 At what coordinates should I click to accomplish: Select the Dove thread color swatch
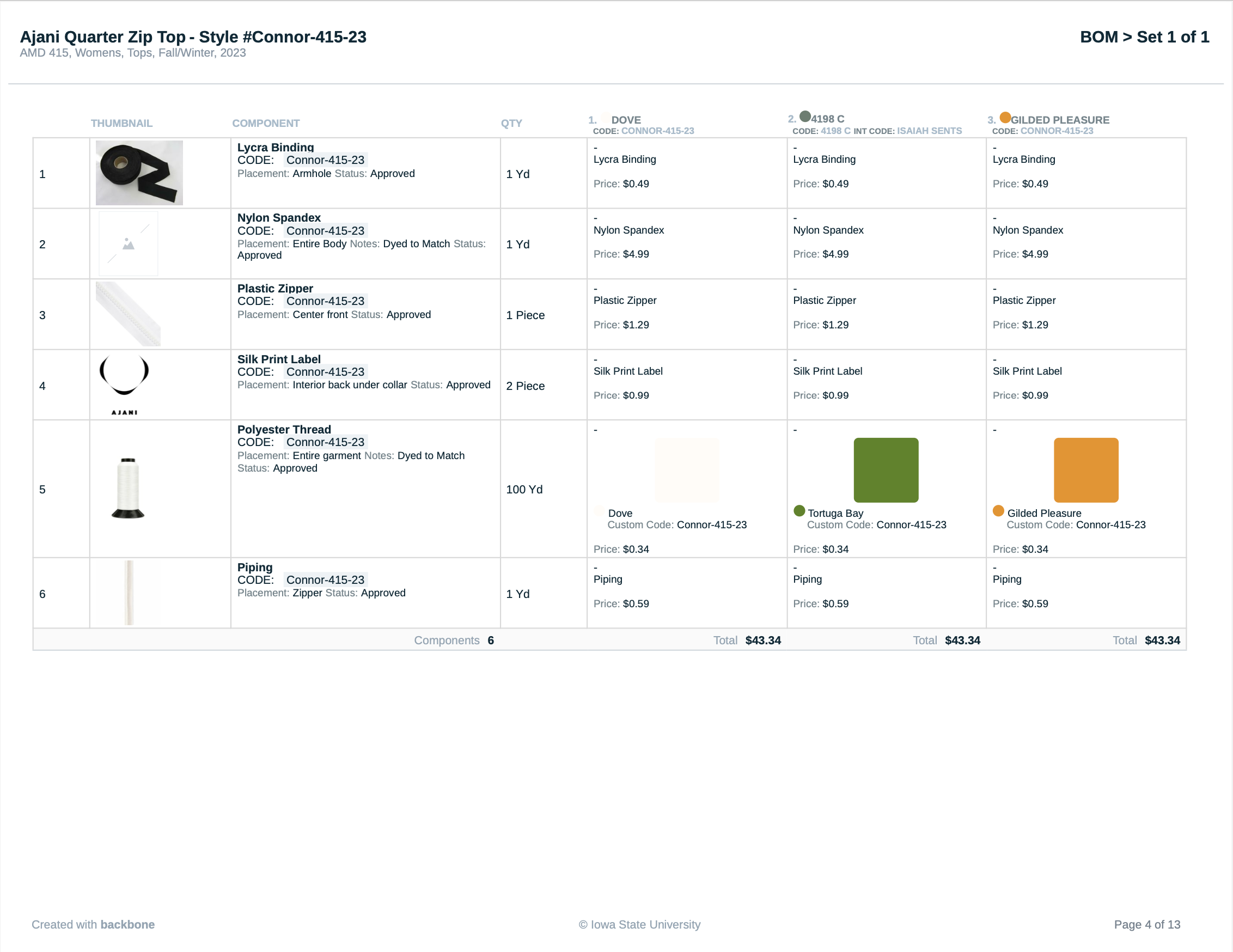[x=687, y=470]
